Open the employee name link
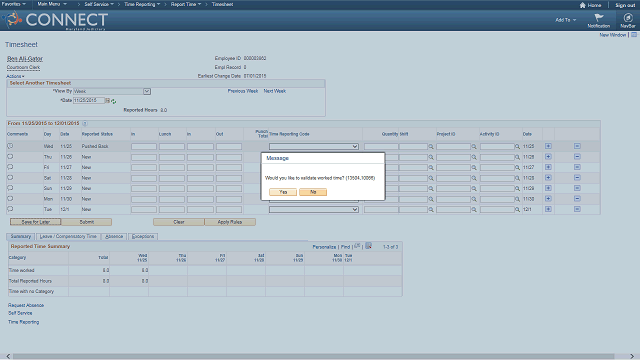The height and width of the screenshot is (360, 640). (24, 59)
